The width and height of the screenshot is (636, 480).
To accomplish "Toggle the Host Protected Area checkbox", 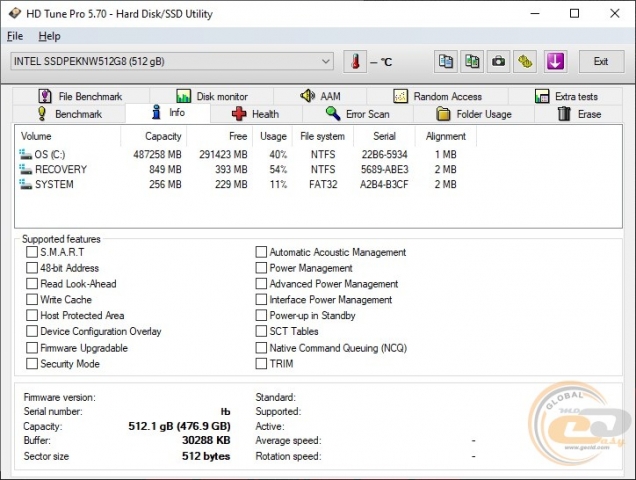I will 32,315.
